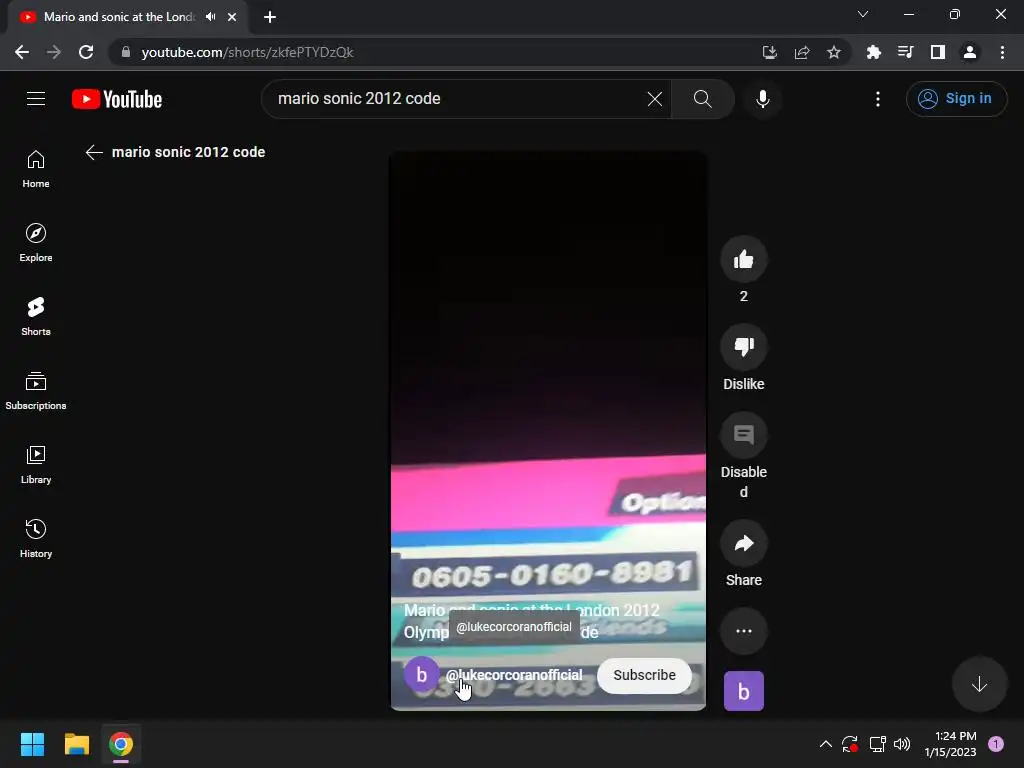
Task: Reload the page
Action: pos(86,52)
